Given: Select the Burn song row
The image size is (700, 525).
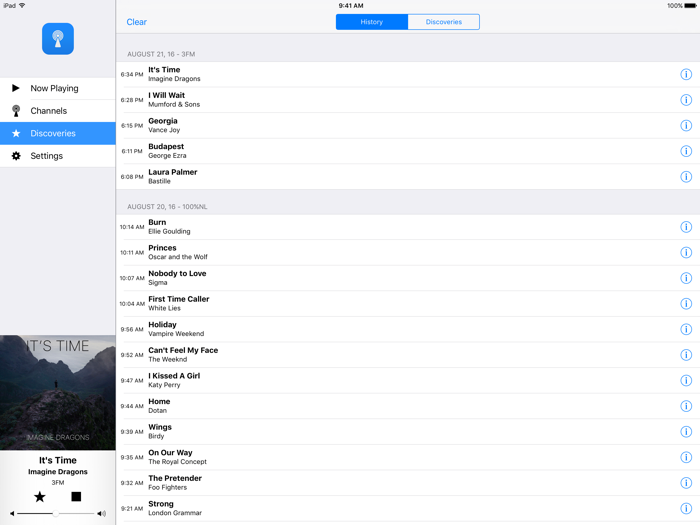Looking at the screenshot, I should coord(408,227).
